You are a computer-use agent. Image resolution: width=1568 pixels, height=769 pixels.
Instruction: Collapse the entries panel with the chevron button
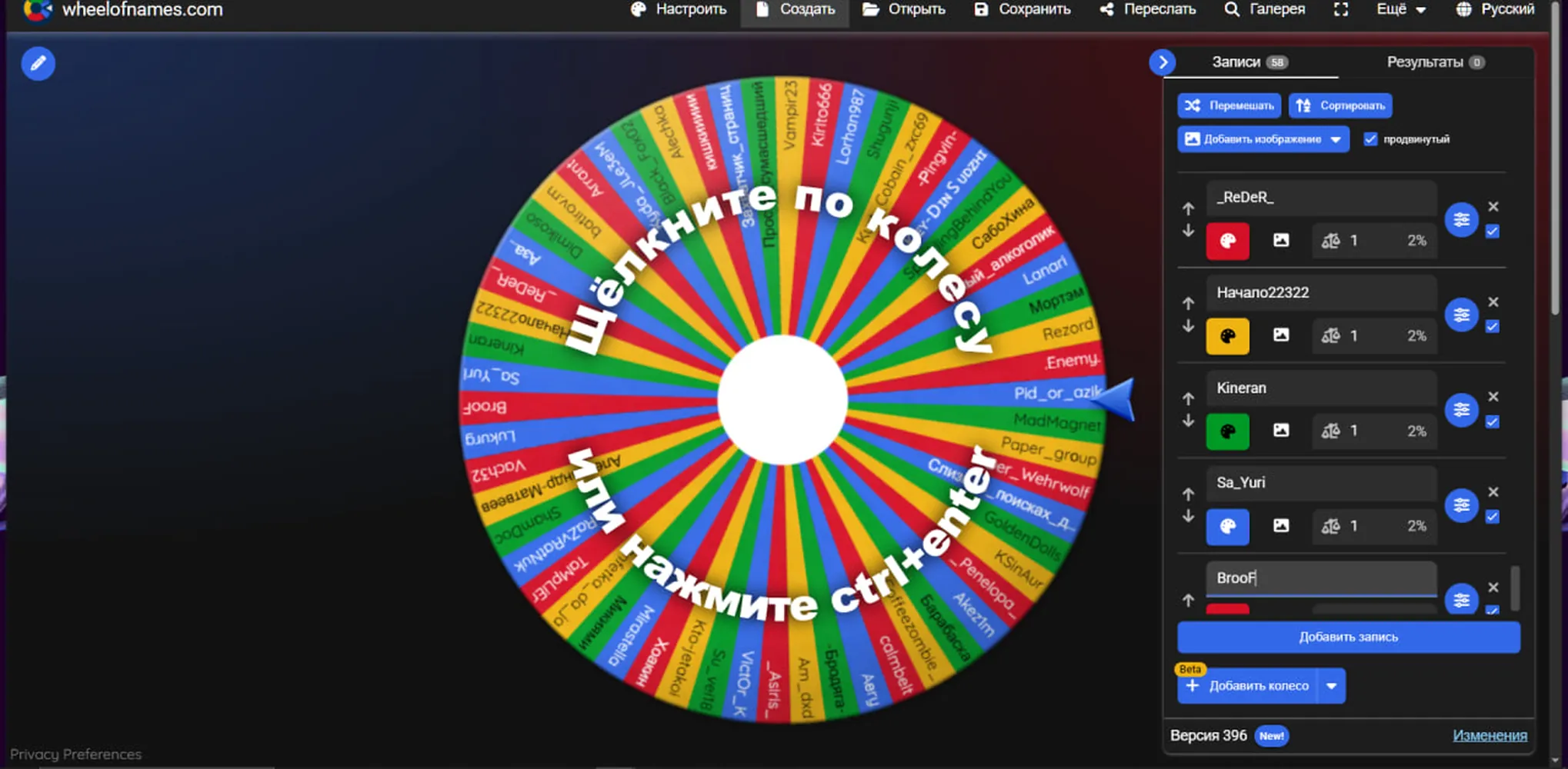click(x=1163, y=62)
